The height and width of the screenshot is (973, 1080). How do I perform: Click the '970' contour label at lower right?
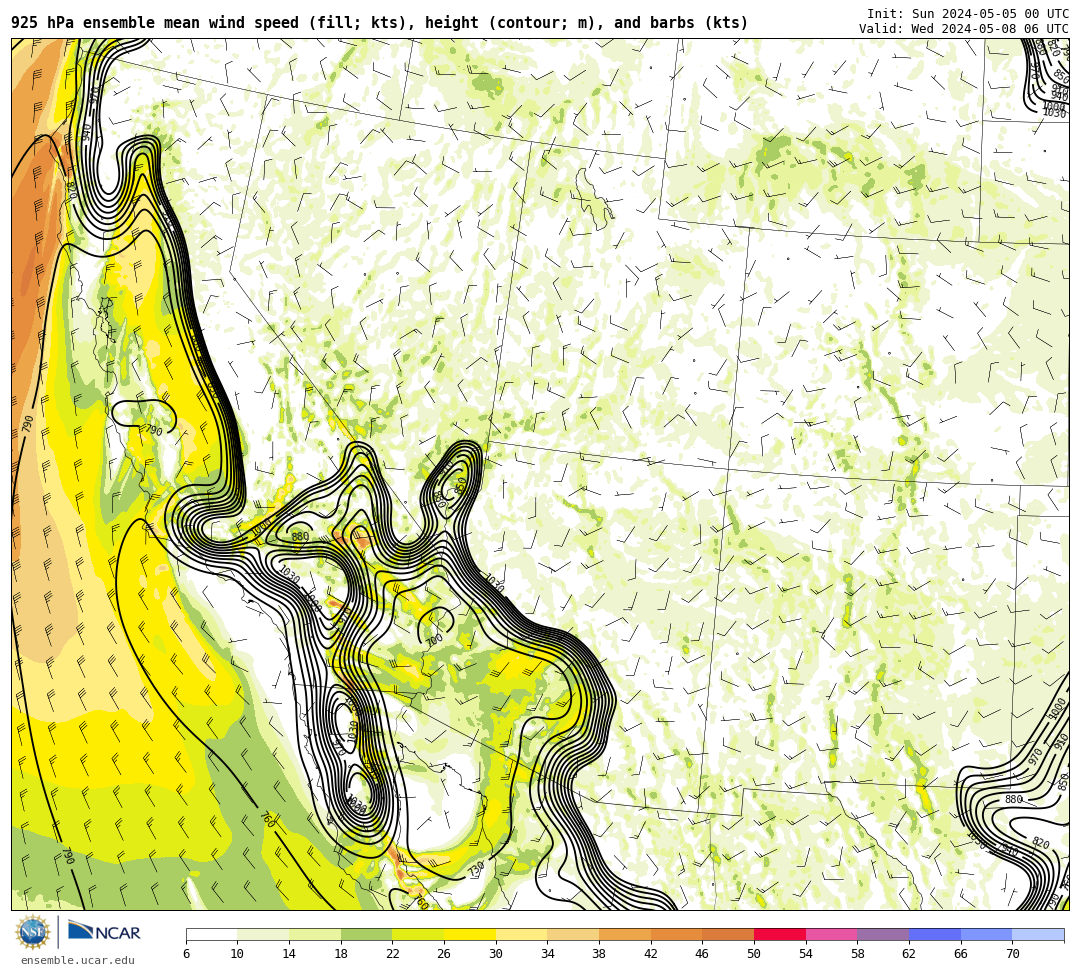point(1035,757)
